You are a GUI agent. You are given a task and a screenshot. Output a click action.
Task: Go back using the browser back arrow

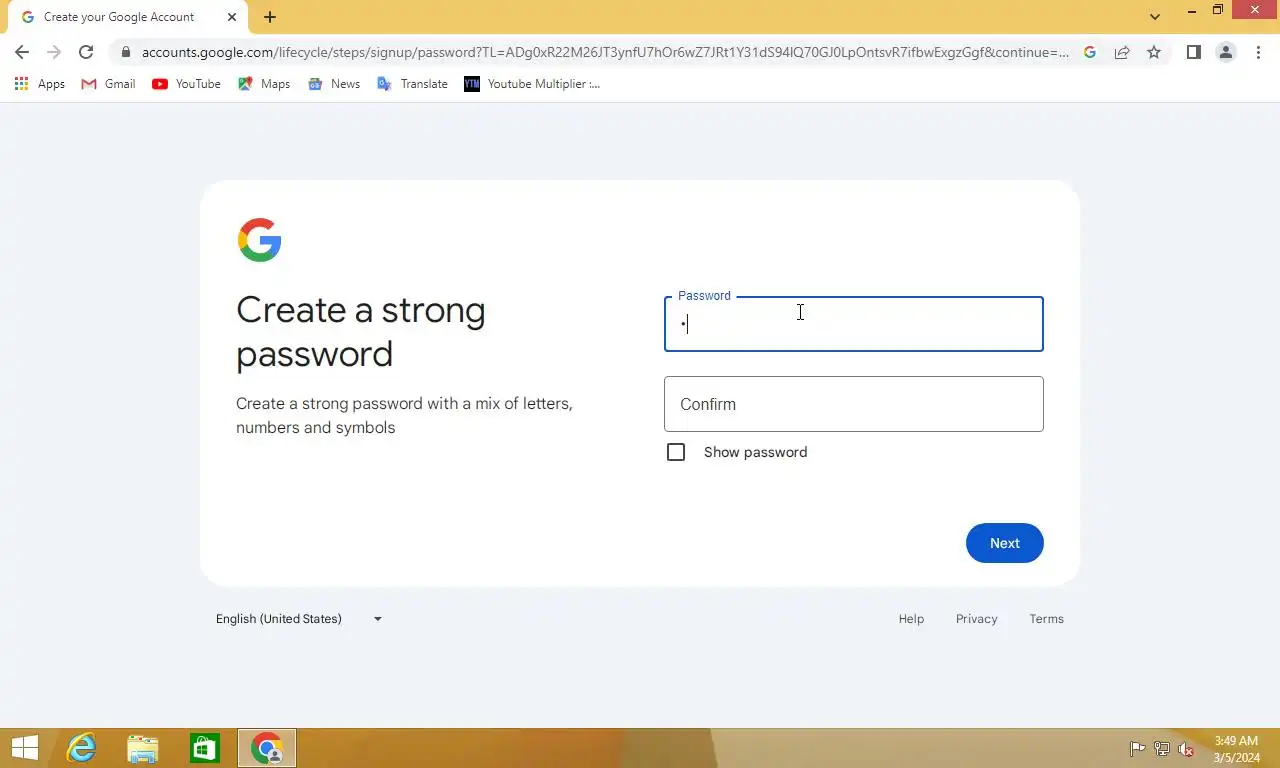22,52
